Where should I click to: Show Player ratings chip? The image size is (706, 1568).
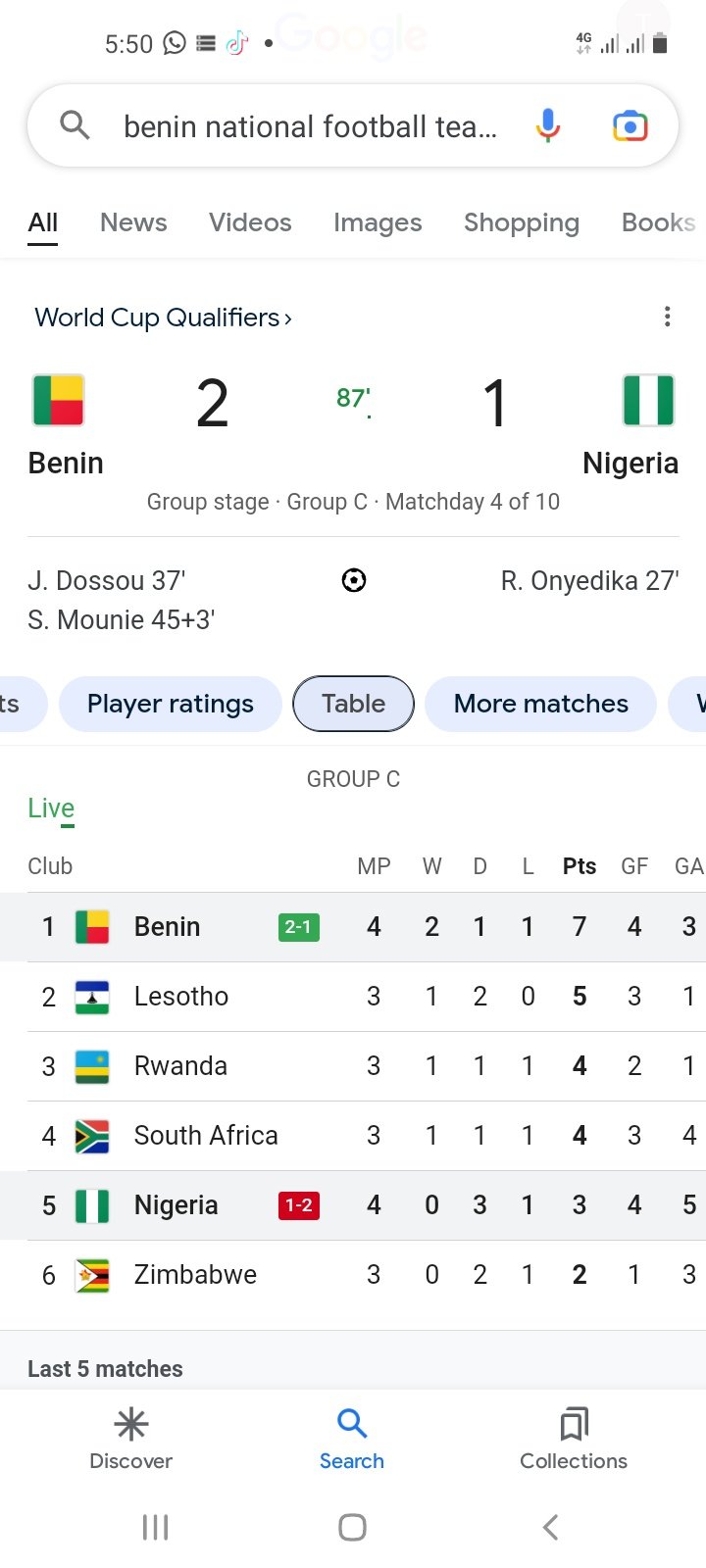(x=171, y=704)
